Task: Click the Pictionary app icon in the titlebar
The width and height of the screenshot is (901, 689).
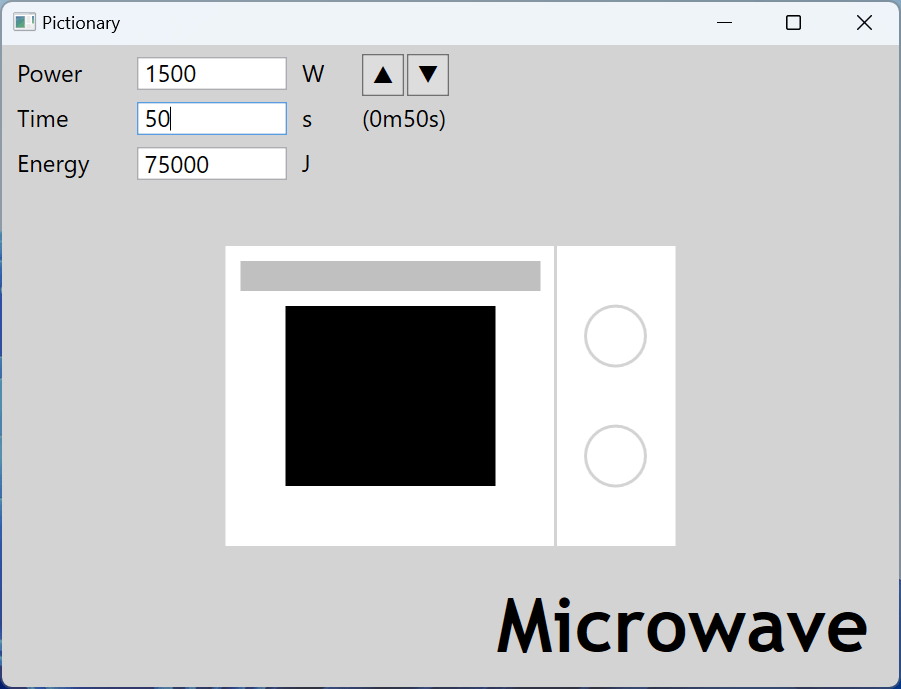Action: 24,21
